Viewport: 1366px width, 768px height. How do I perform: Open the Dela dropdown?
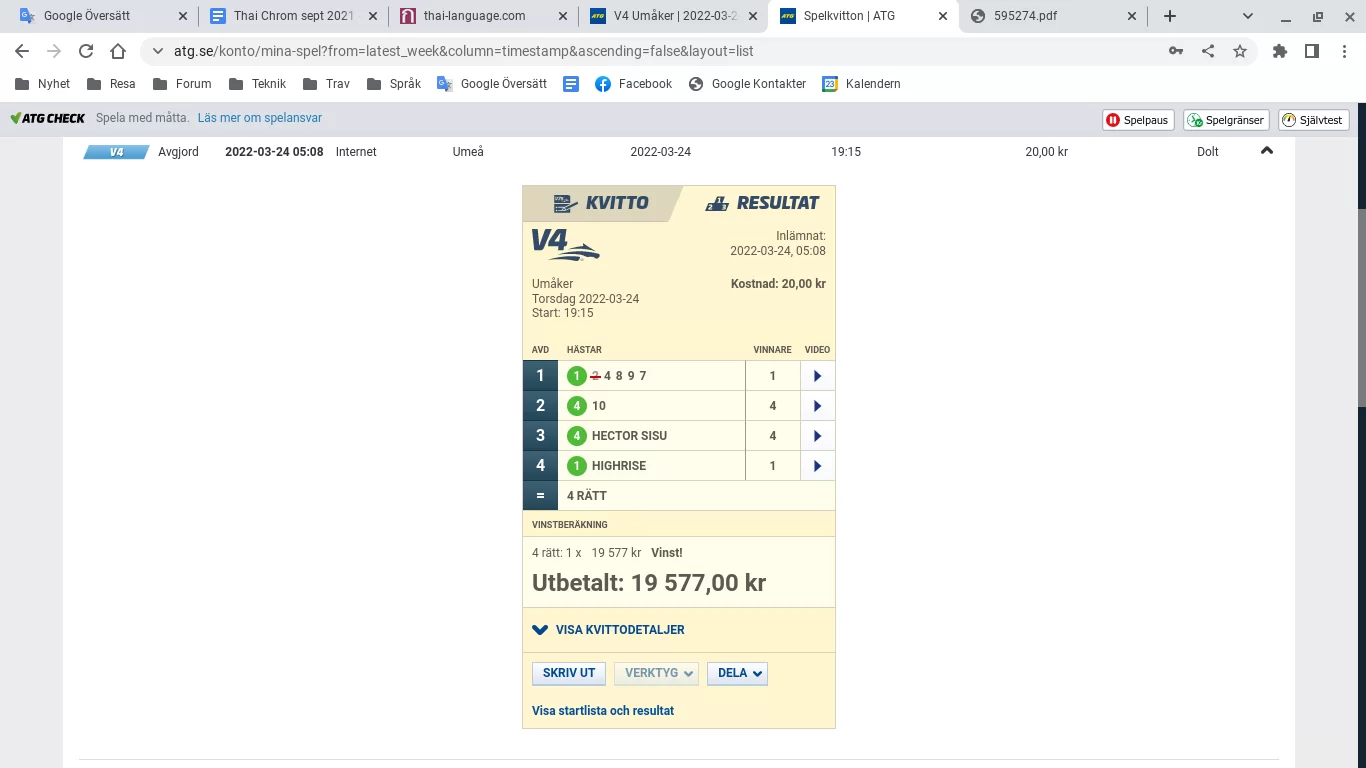[x=737, y=673]
